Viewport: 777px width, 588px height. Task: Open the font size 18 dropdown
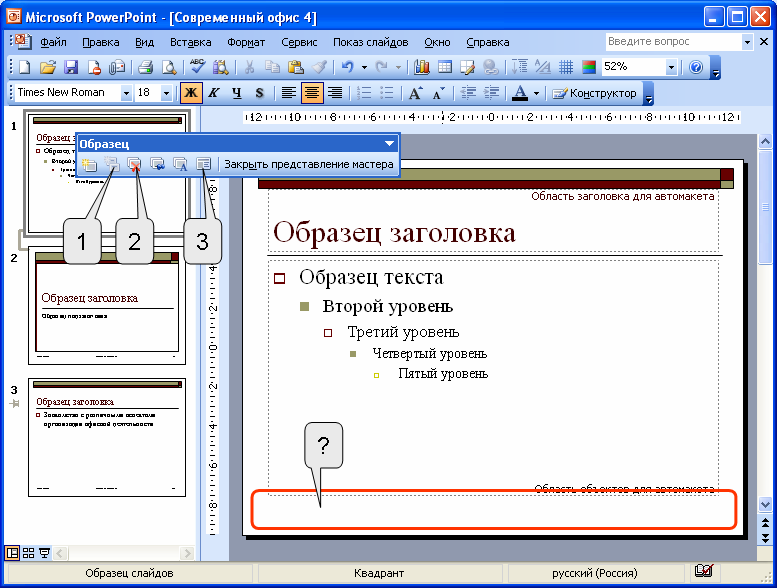click(x=166, y=93)
